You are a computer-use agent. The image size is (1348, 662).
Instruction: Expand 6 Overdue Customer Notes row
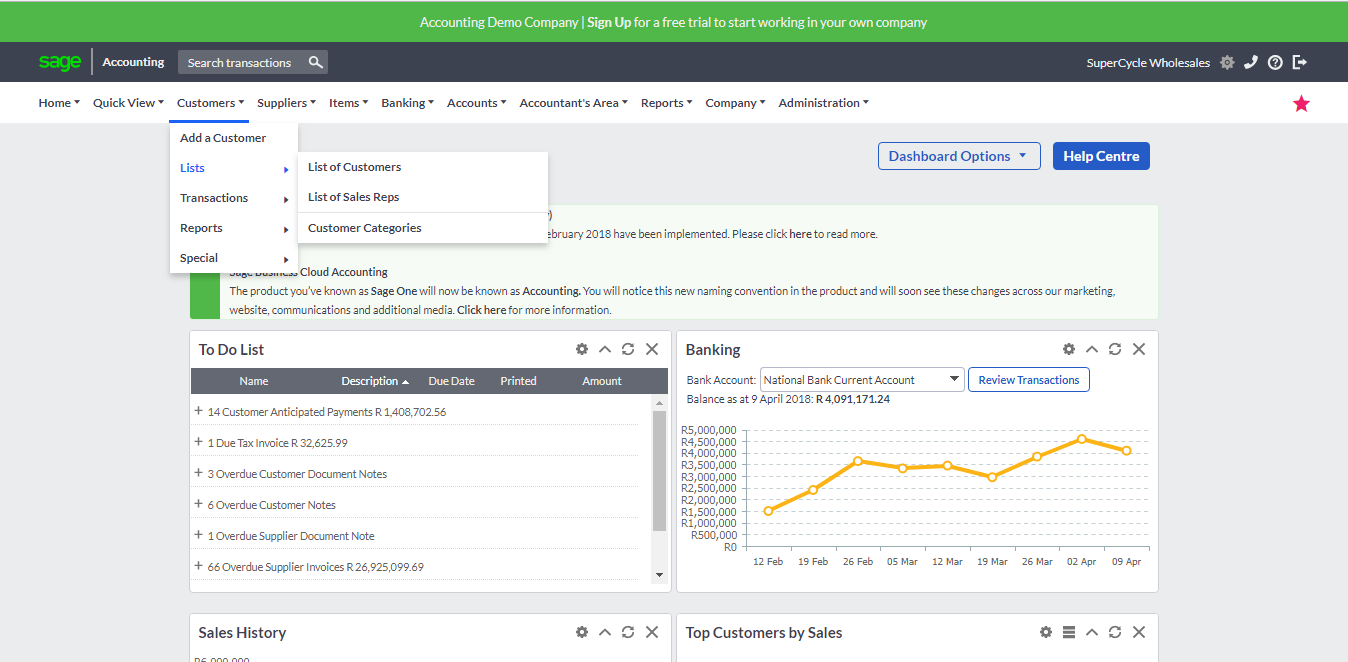point(199,504)
